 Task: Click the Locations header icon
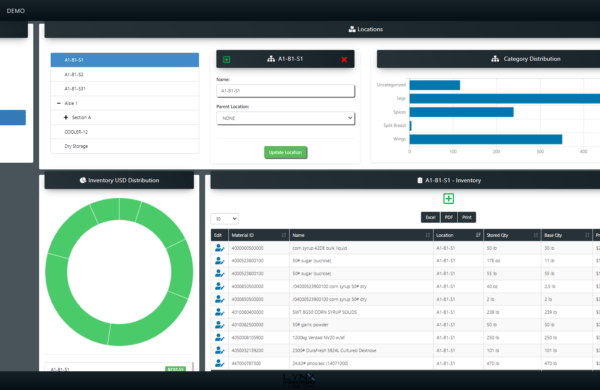[352, 29]
